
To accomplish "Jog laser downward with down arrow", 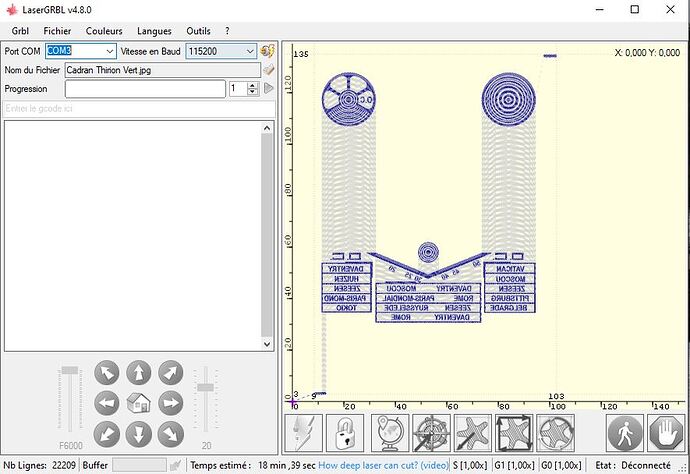I will 139,434.
